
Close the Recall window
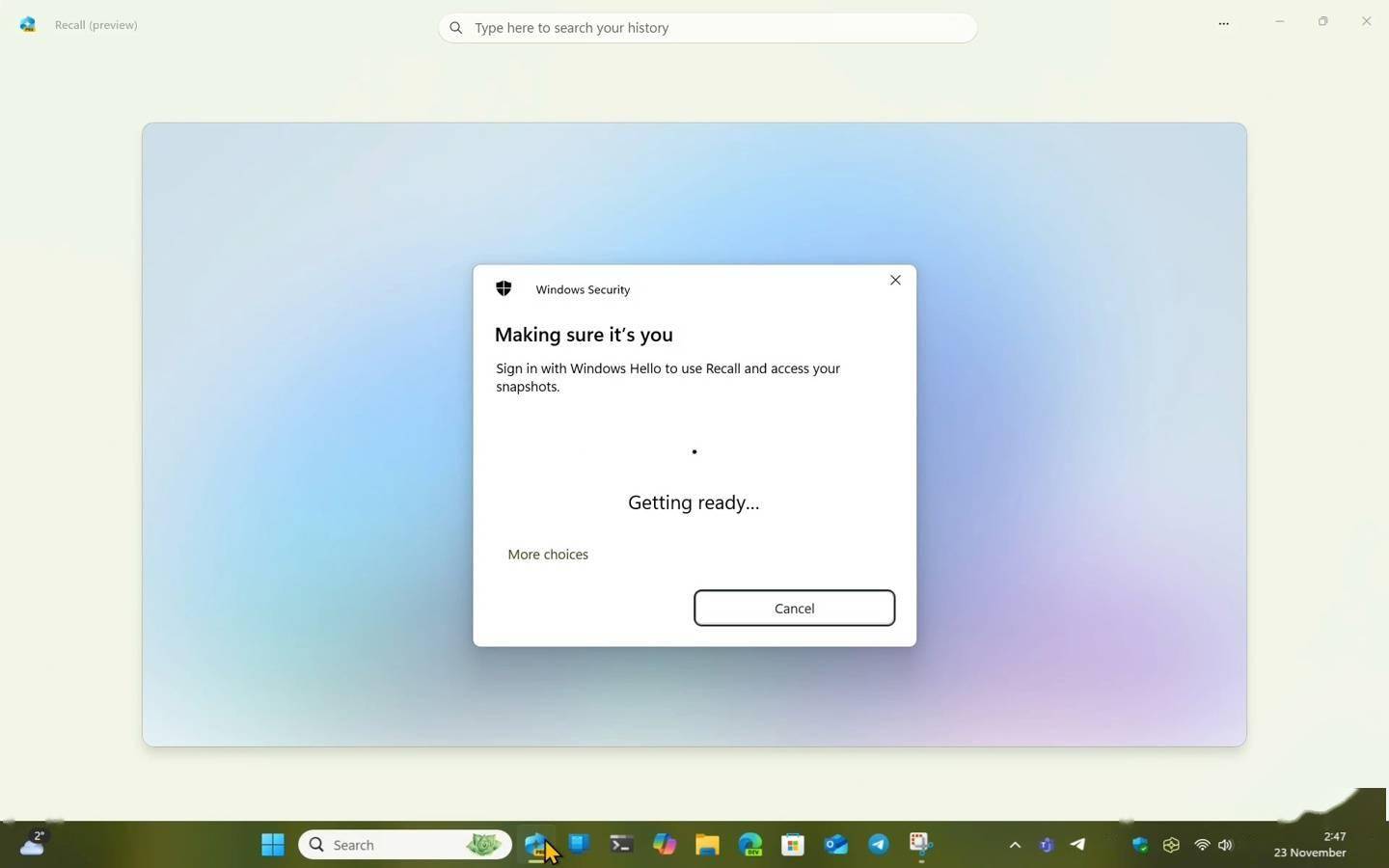(x=1366, y=21)
